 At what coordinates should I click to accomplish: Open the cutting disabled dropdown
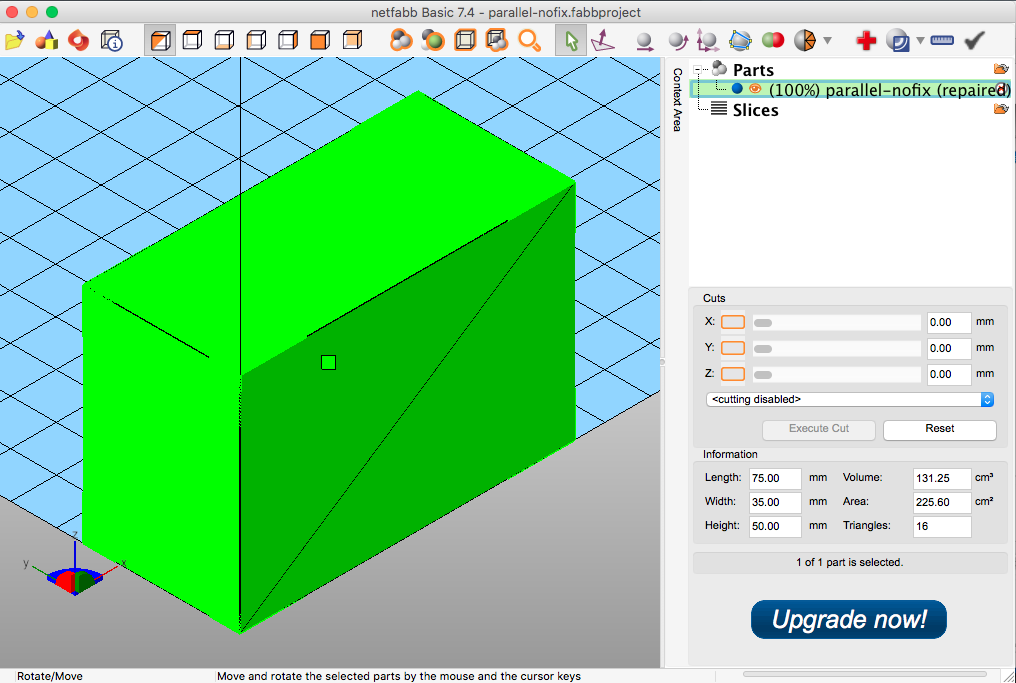[849, 399]
